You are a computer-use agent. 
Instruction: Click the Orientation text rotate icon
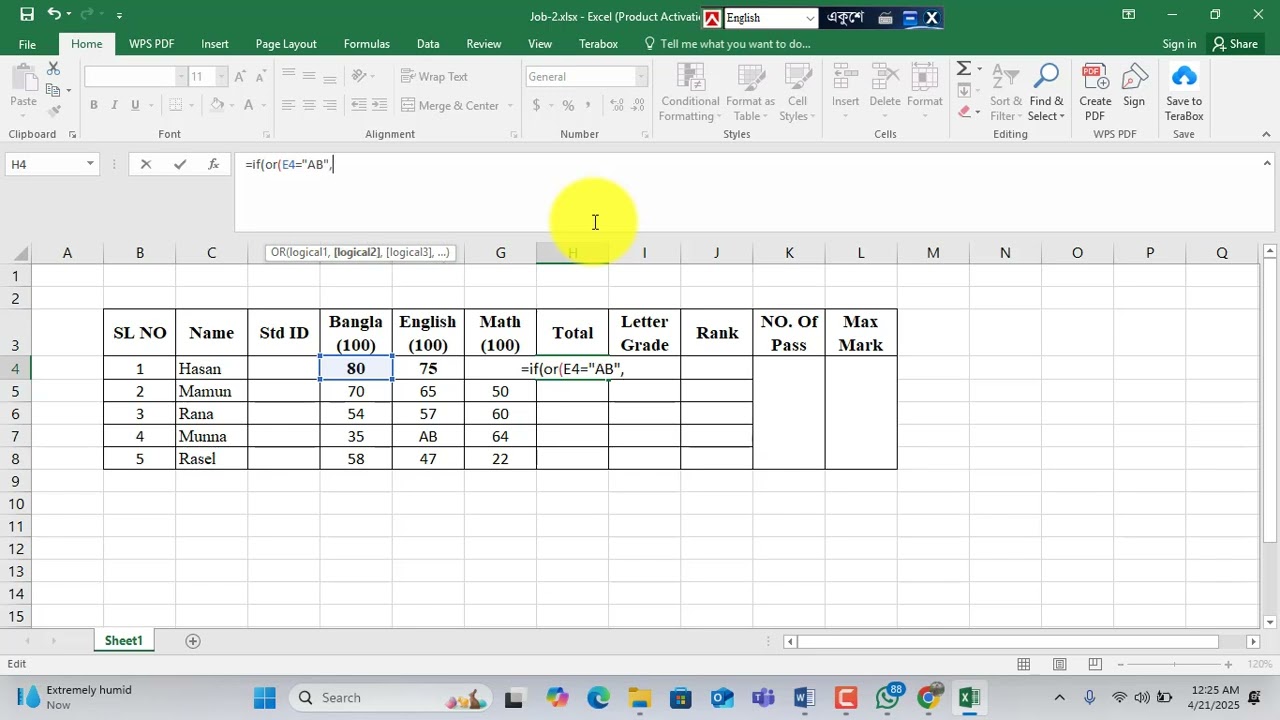[x=360, y=76]
